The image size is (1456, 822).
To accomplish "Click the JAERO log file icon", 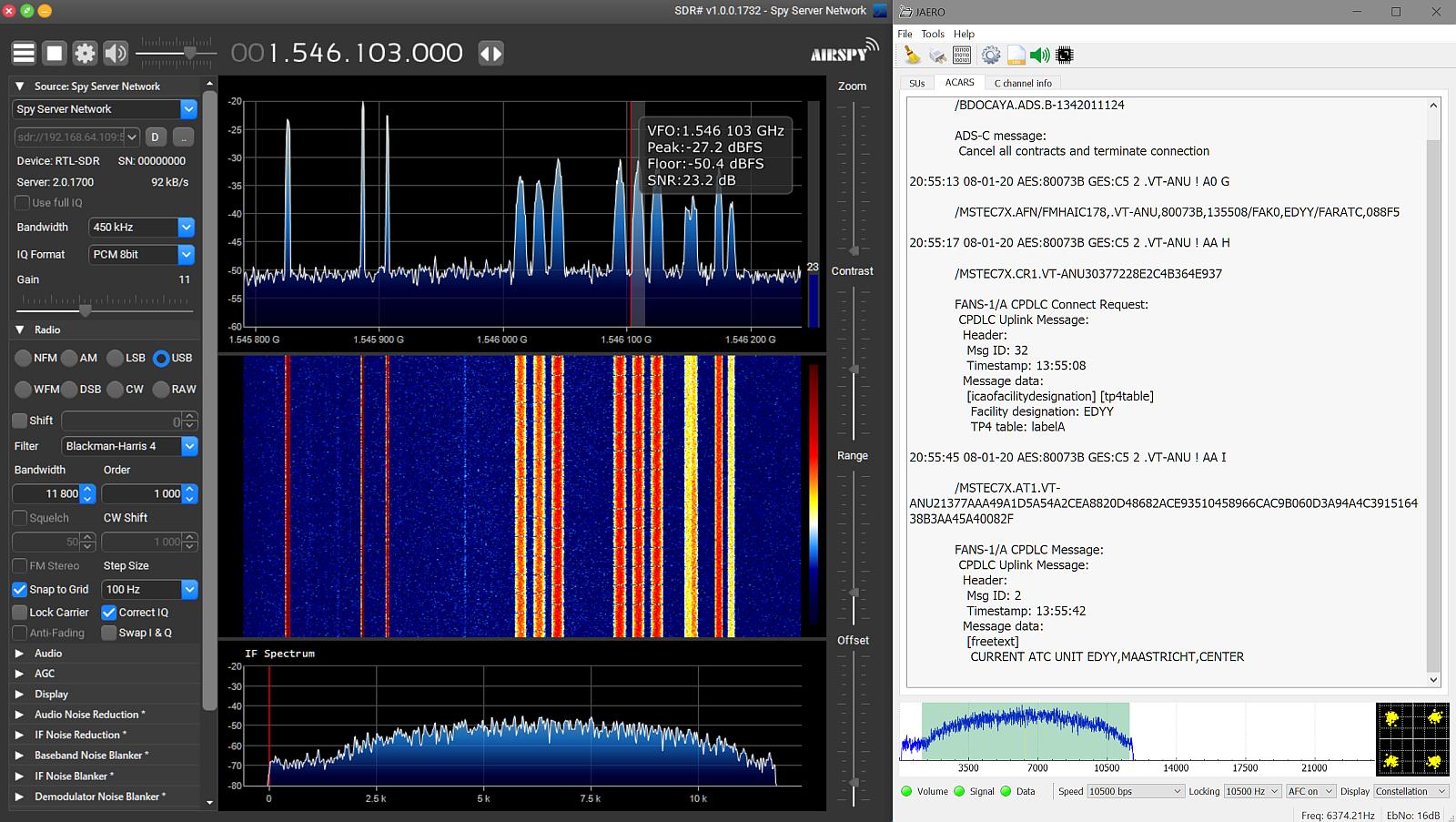I will (x=1016, y=56).
